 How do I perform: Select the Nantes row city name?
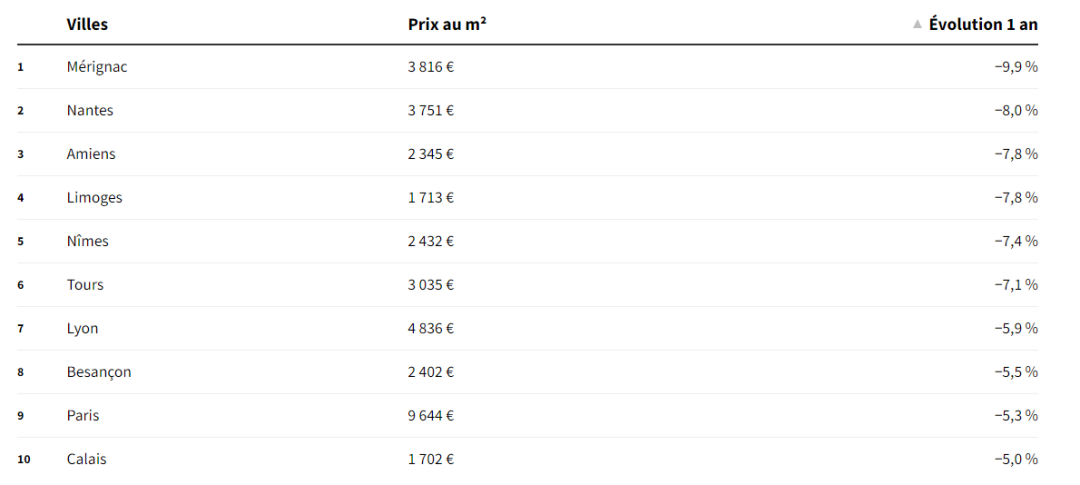pos(90,110)
